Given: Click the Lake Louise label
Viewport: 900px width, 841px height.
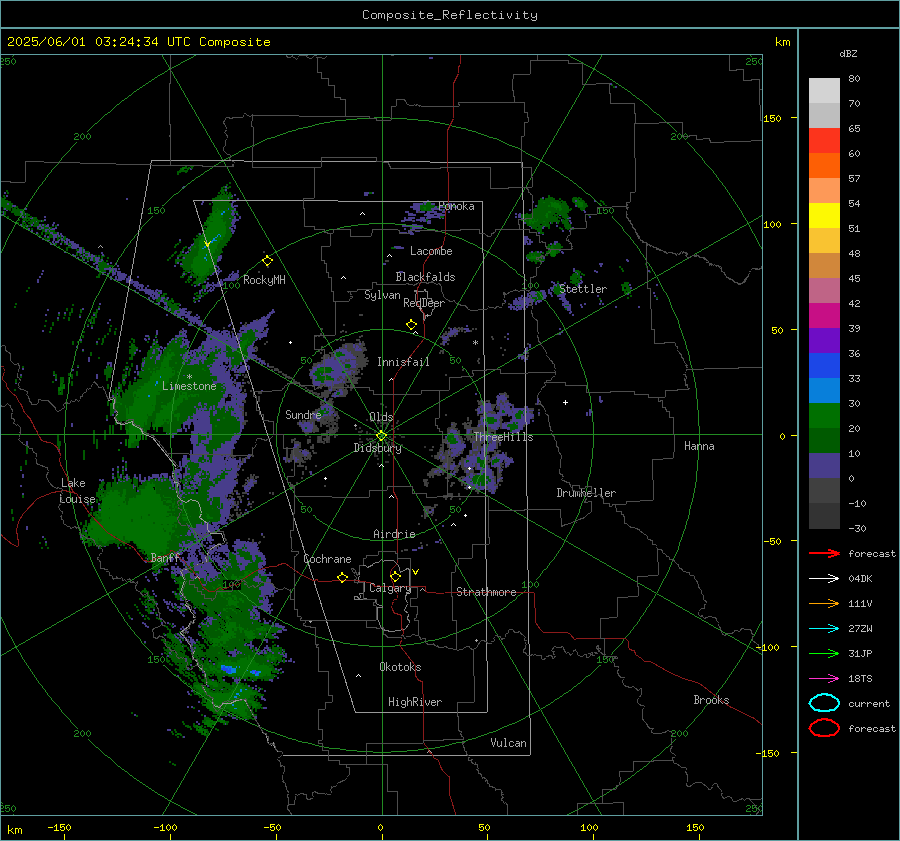Looking at the screenshot, I should pos(77,491).
